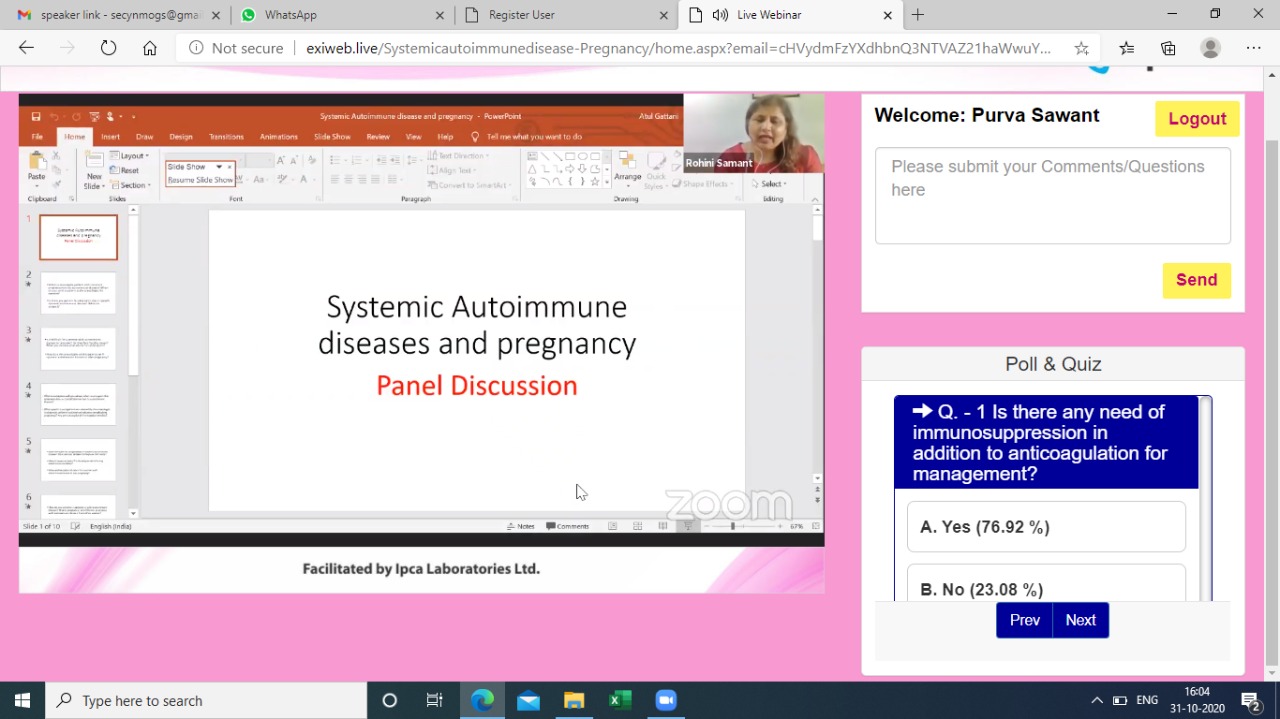The width and height of the screenshot is (1280, 719).
Task: Open File Explorer in the taskbar
Action: point(574,700)
